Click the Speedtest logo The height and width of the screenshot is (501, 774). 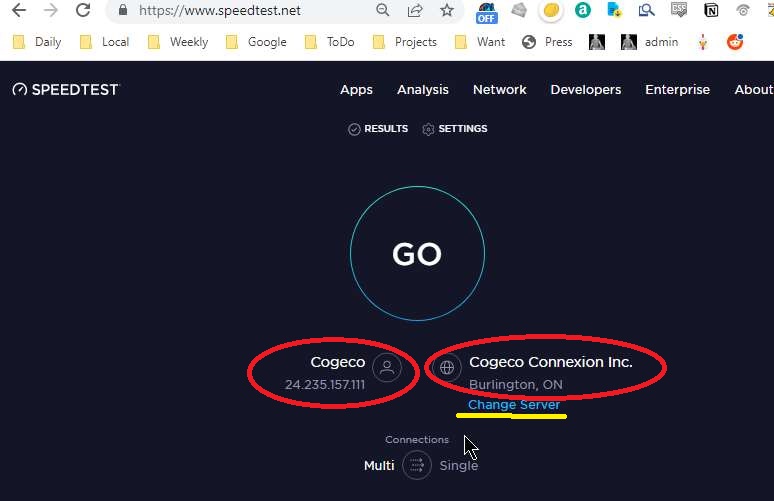point(66,89)
